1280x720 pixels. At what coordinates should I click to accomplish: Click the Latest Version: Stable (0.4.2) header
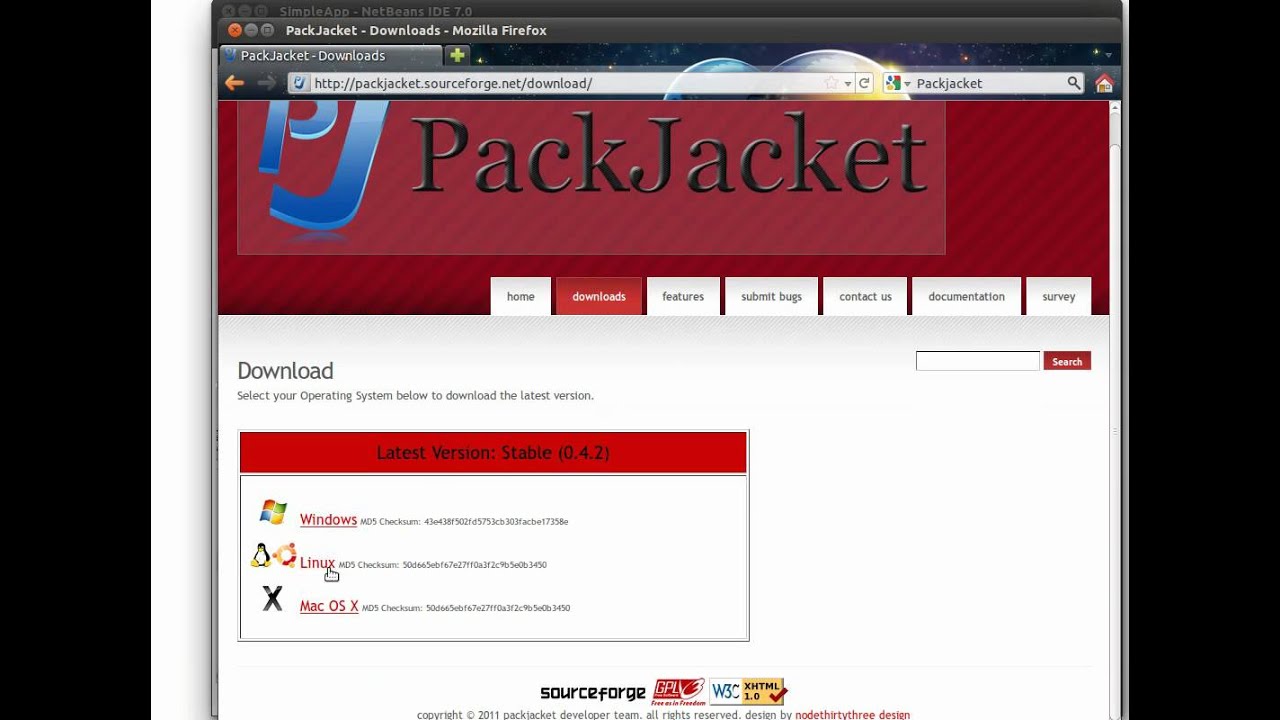[493, 453]
